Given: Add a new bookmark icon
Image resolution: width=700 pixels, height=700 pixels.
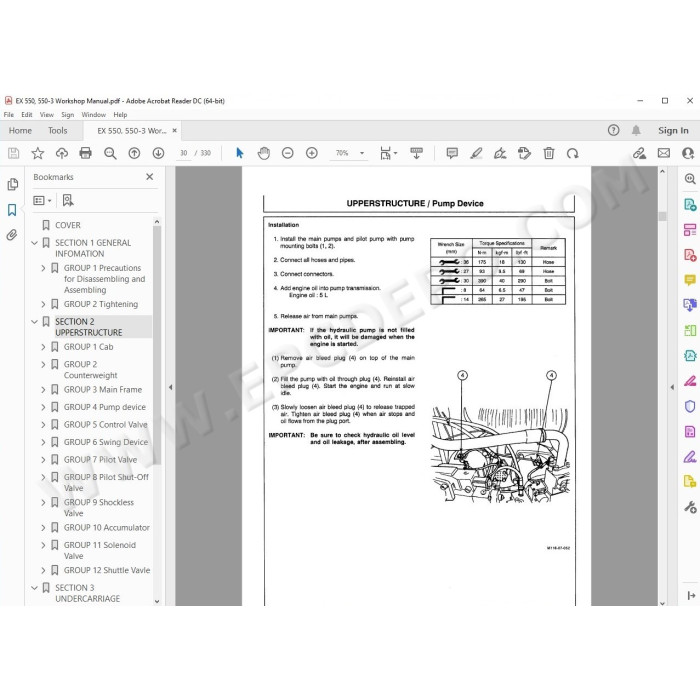Looking at the screenshot, I should tap(68, 200).
